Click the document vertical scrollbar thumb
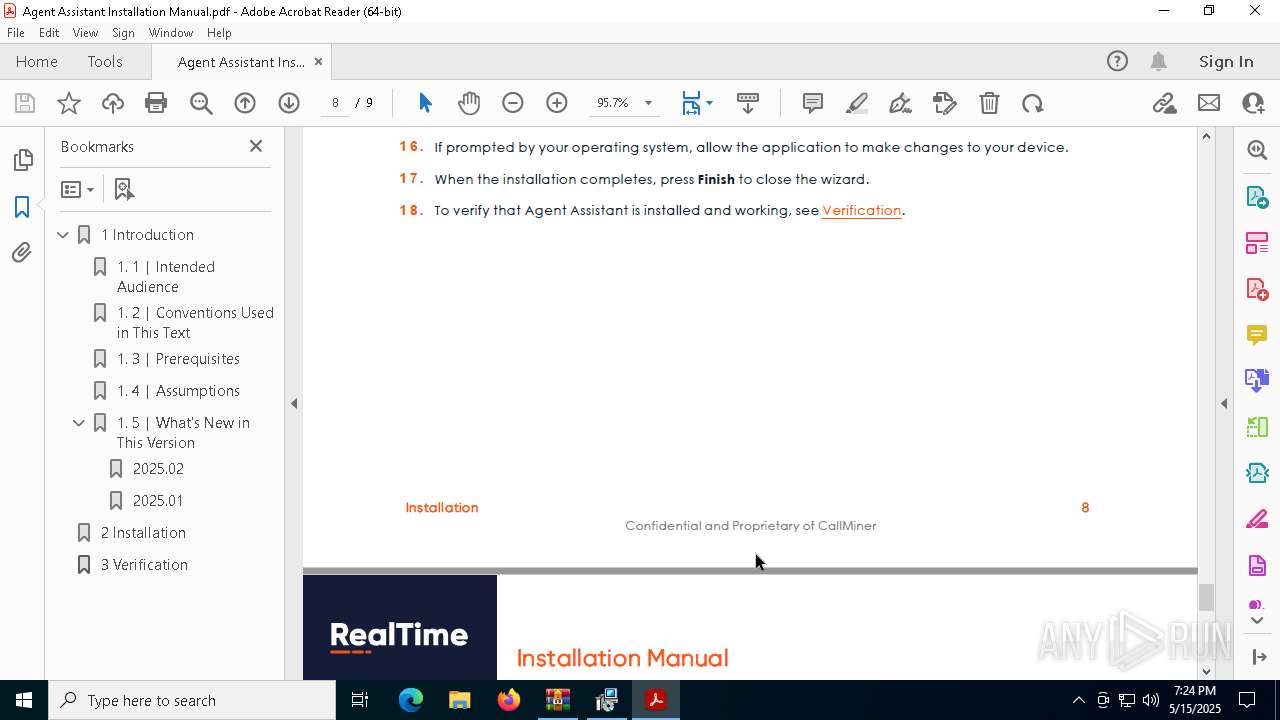Screen dimensions: 1280x720 (1206, 598)
